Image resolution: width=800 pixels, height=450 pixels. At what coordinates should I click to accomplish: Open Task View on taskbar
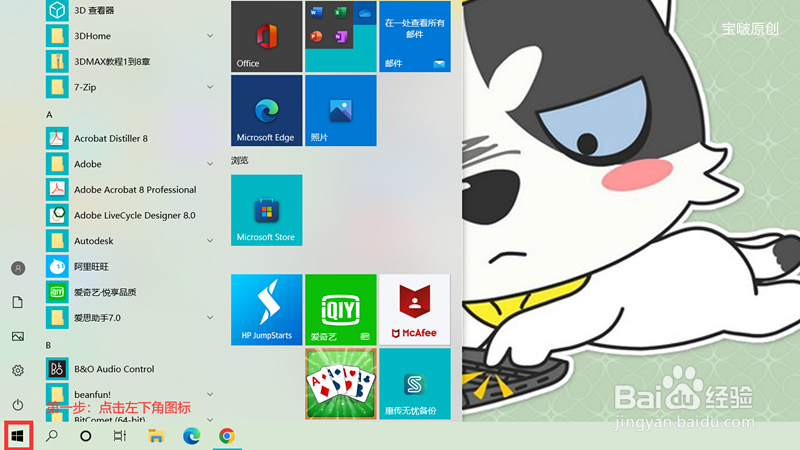point(120,436)
